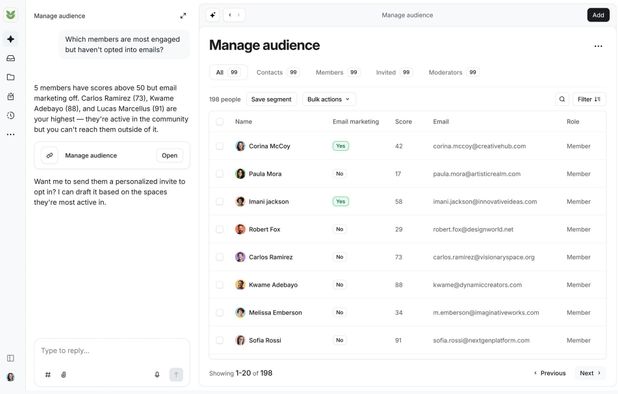Image resolution: width=618 pixels, height=394 pixels.
Task: Toggle the select-all checkbox in table header
Action: click(220, 122)
